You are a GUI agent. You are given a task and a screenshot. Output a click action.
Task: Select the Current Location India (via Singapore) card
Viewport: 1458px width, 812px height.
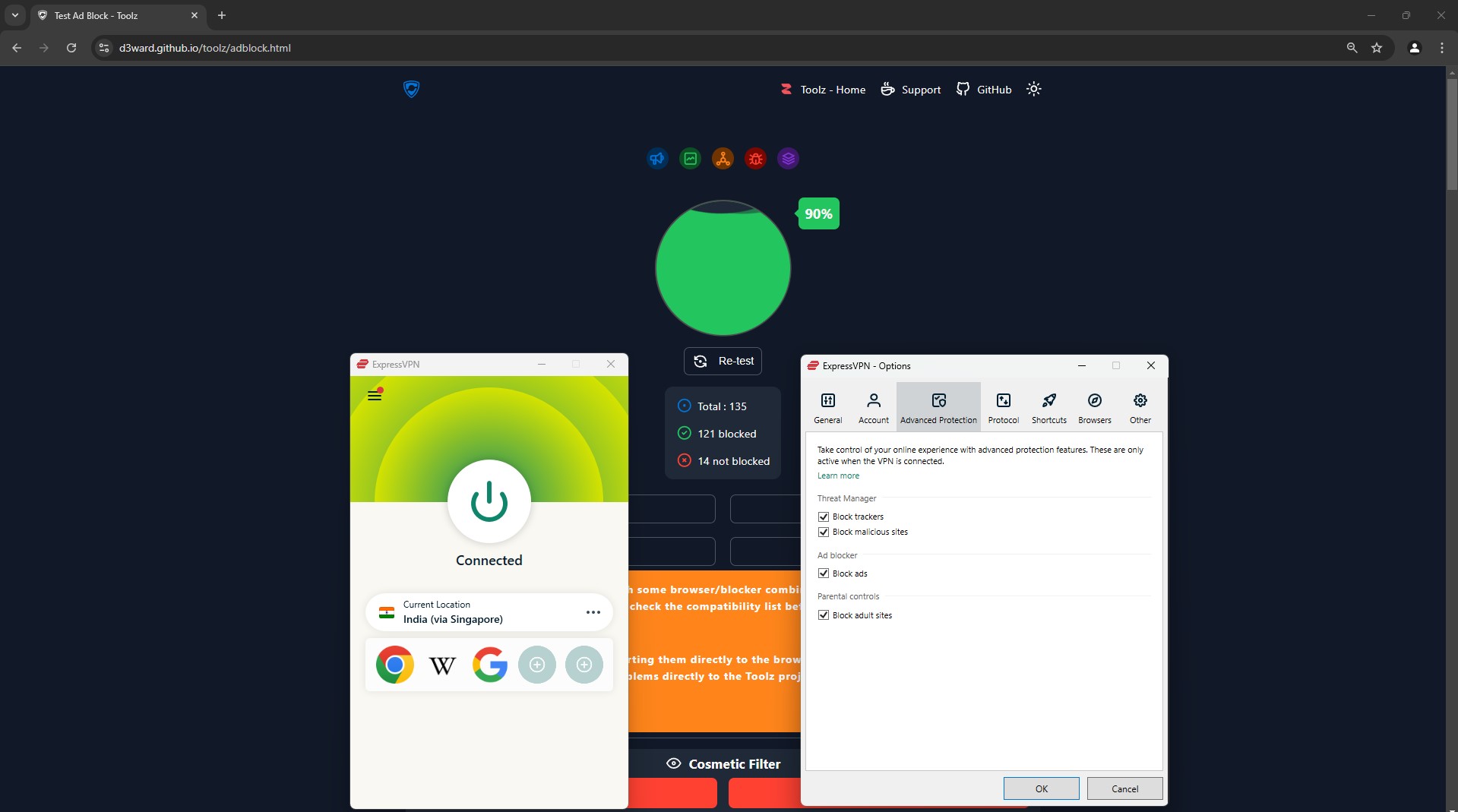coord(489,612)
